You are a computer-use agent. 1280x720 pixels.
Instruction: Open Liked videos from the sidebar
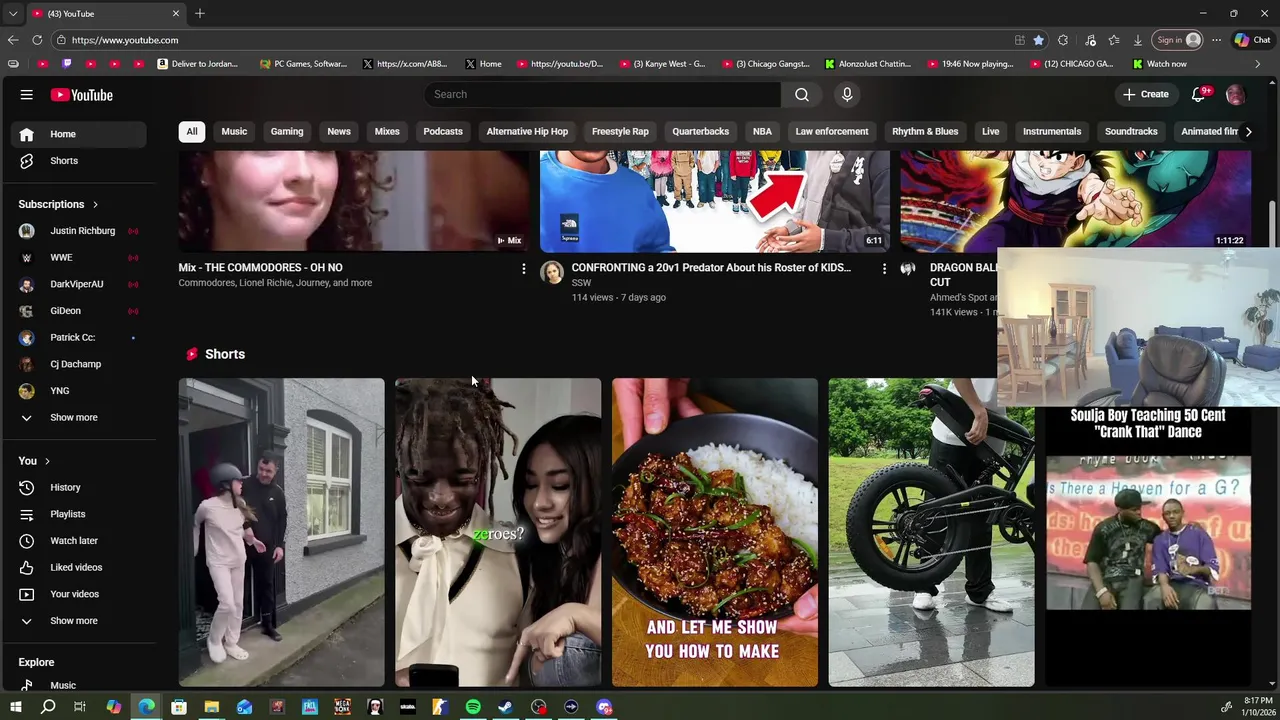point(80,567)
